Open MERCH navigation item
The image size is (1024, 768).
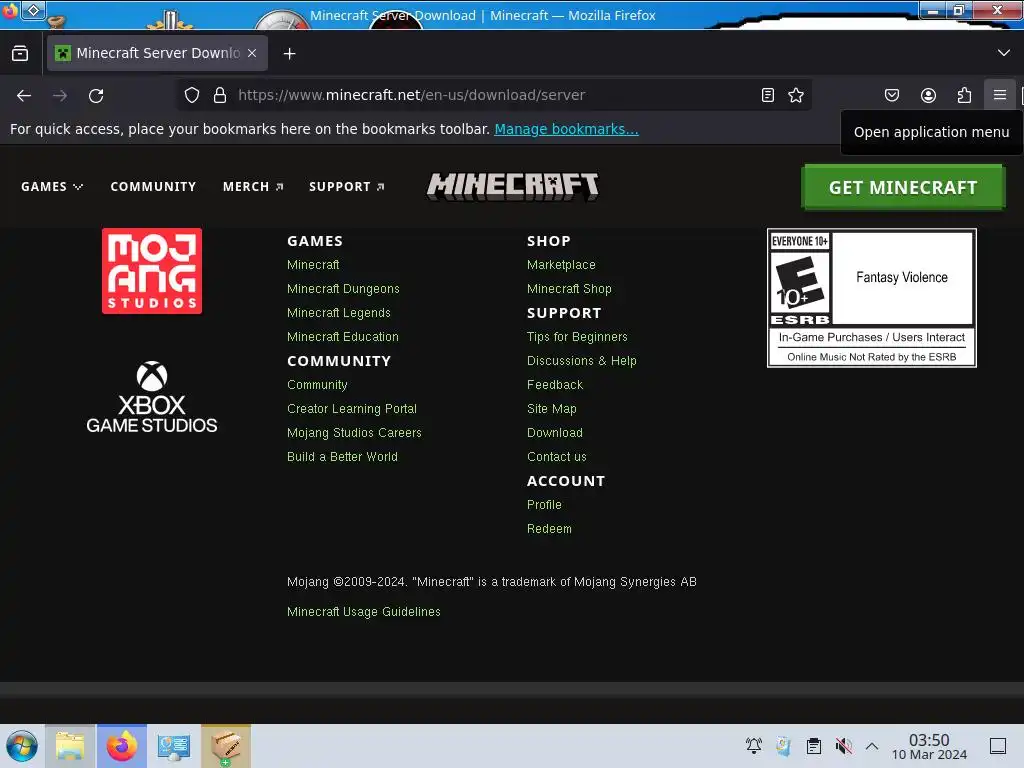253,187
